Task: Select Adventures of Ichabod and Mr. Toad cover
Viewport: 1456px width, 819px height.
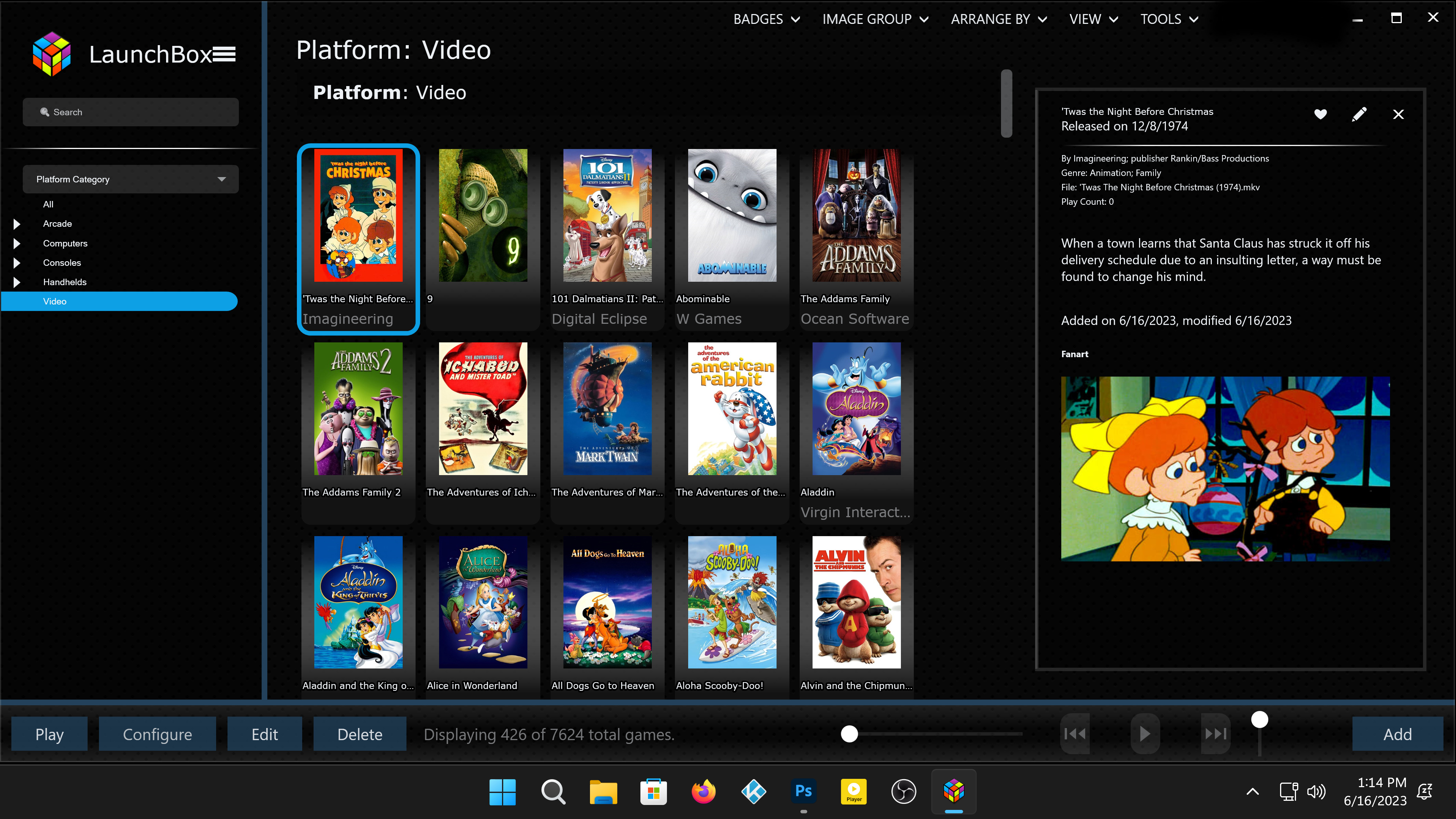Action: click(x=483, y=409)
